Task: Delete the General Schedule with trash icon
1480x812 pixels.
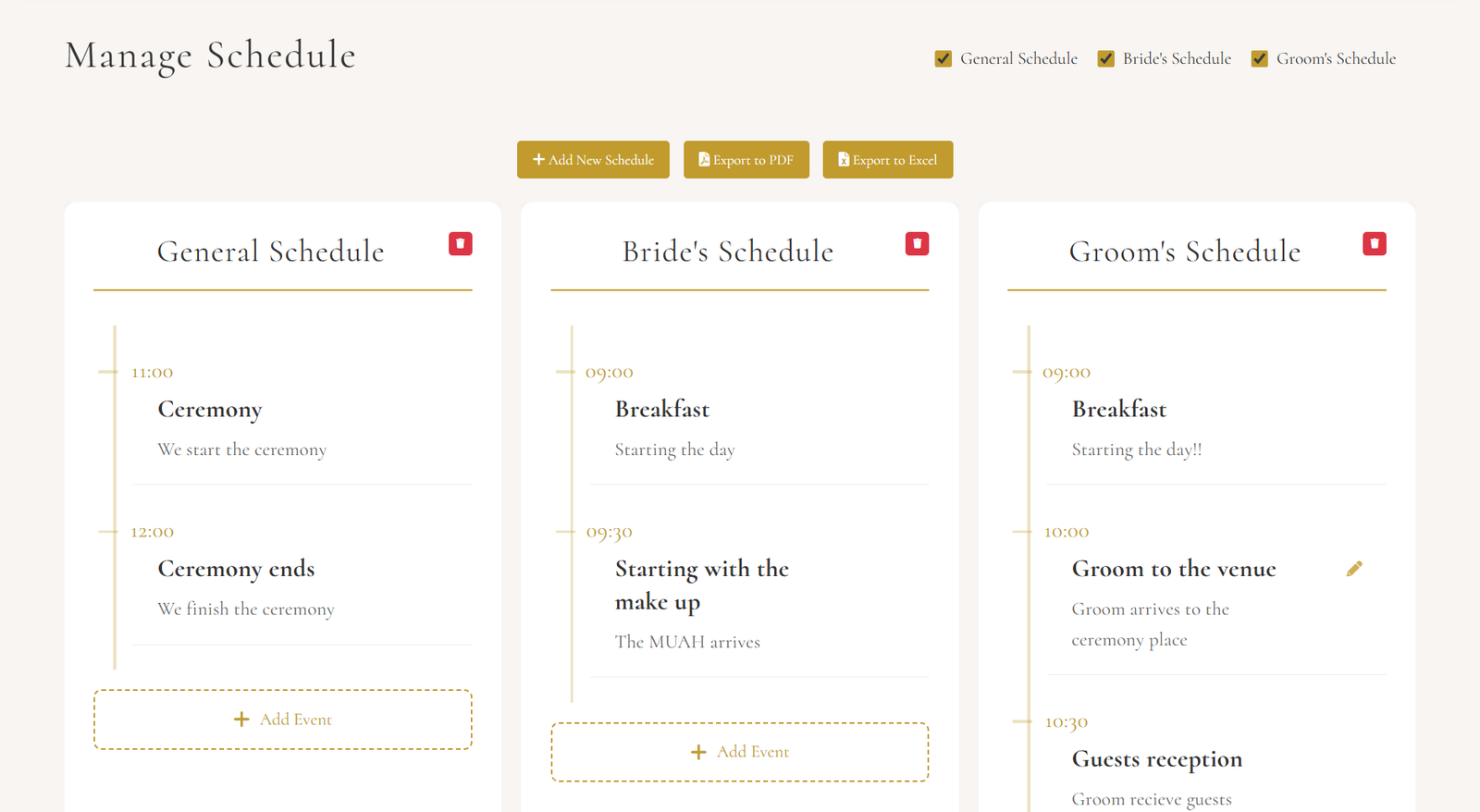Action: point(461,243)
